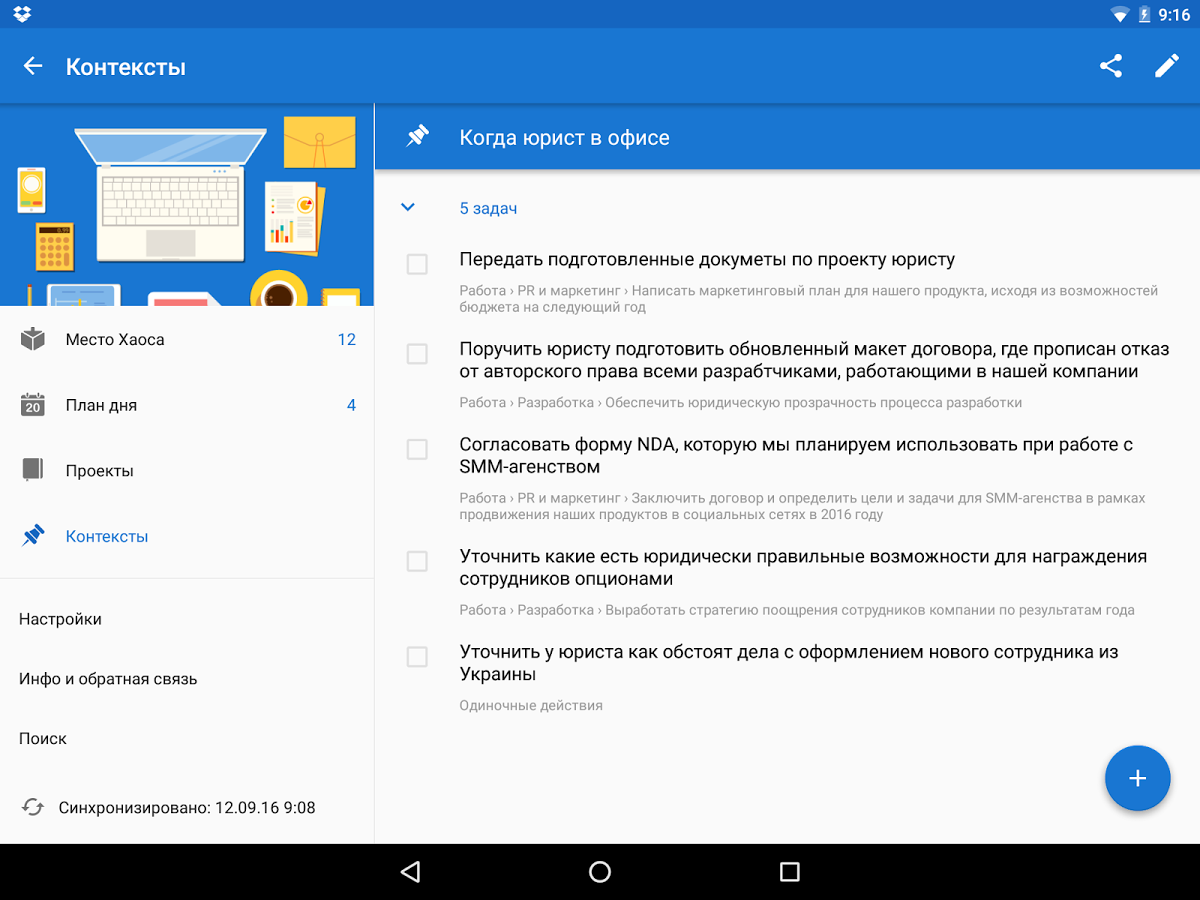Open Инфо и обратная связь
1200x900 pixels.
coord(187,679)
